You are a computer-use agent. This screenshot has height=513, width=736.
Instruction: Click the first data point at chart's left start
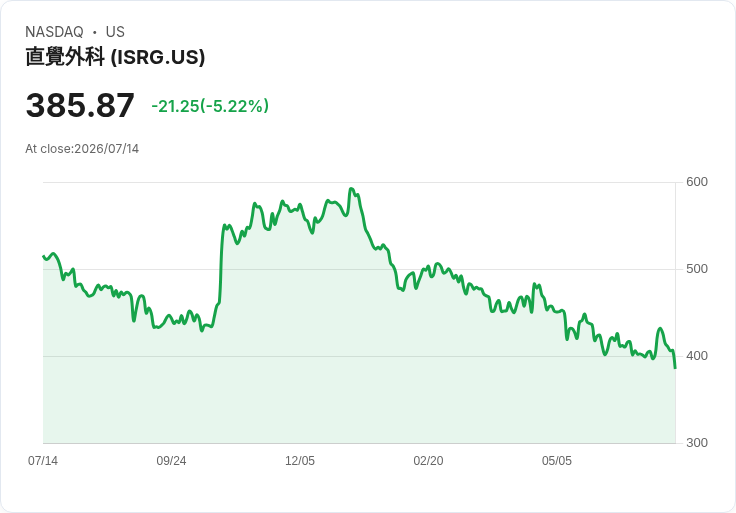click(x=43, y=256)
